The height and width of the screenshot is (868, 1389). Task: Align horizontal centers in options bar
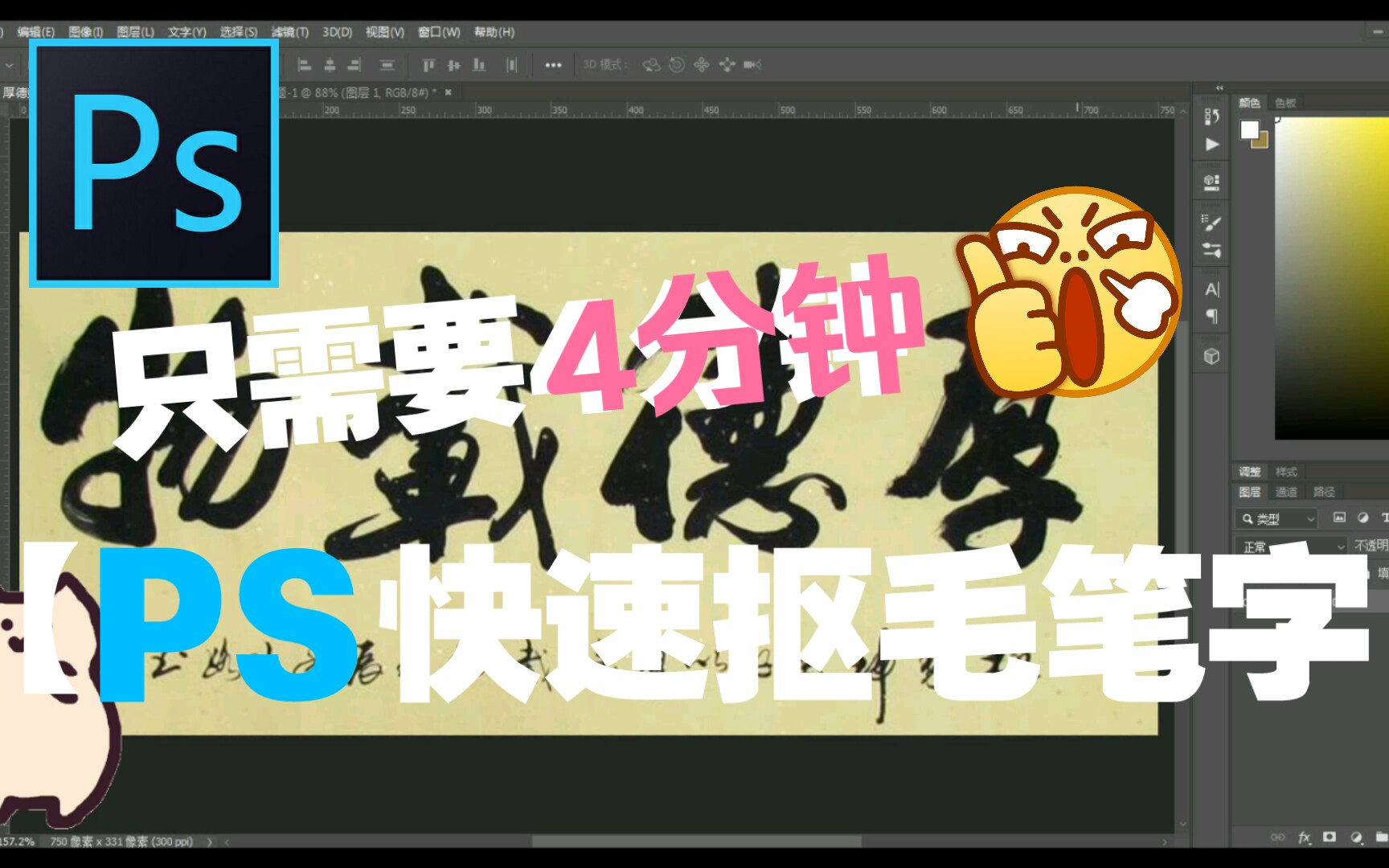330,65
